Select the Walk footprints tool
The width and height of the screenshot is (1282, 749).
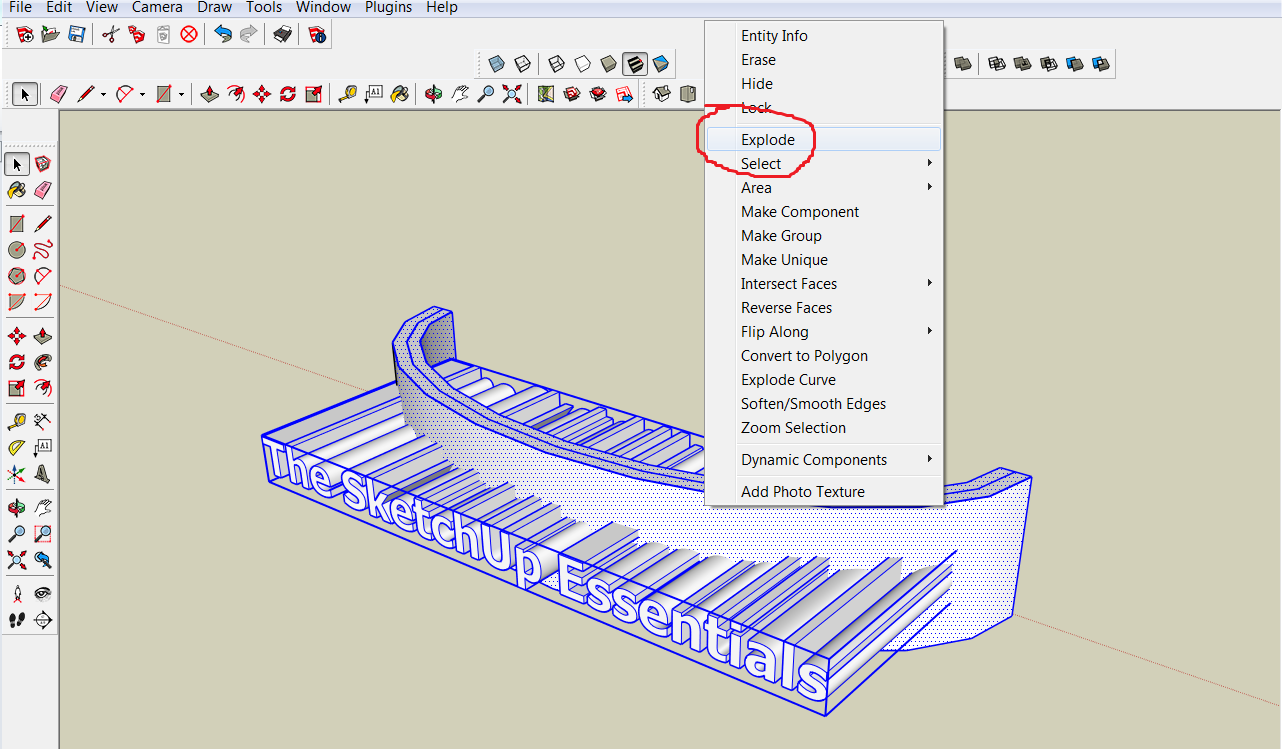point(17,620)
